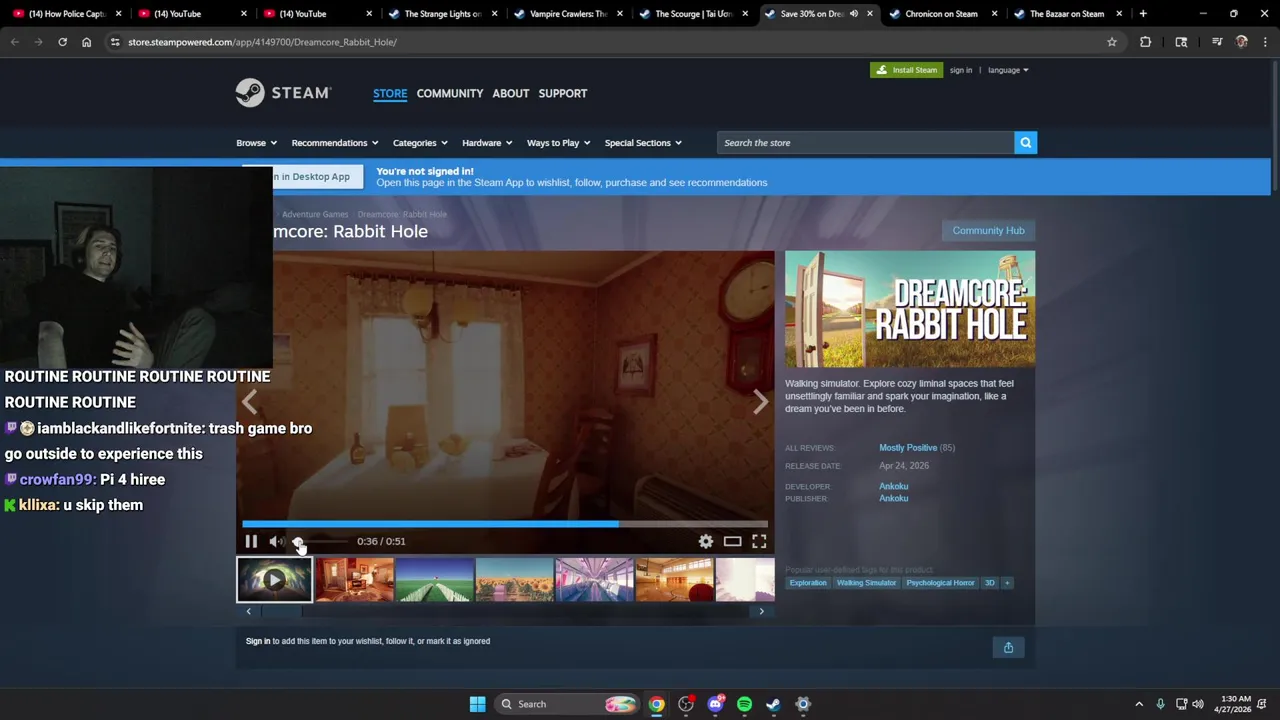This screenshot has height=720, width=1280.
Task: Select the hotel room screenshot thumbnail
Action: [x=354, y=580]
